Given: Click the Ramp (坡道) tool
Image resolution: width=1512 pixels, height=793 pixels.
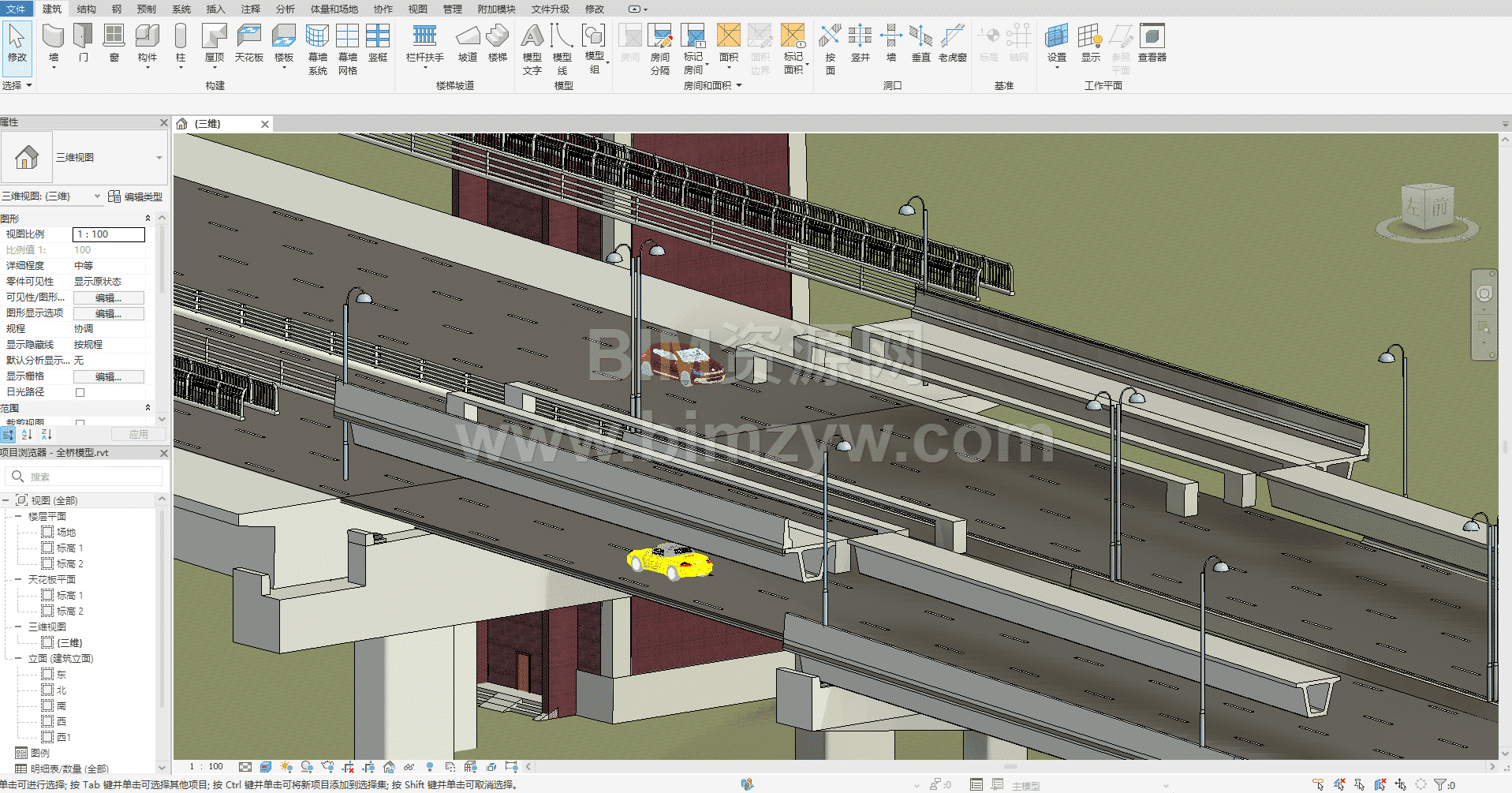Looking at the screenshot, I should click(468, 43).
